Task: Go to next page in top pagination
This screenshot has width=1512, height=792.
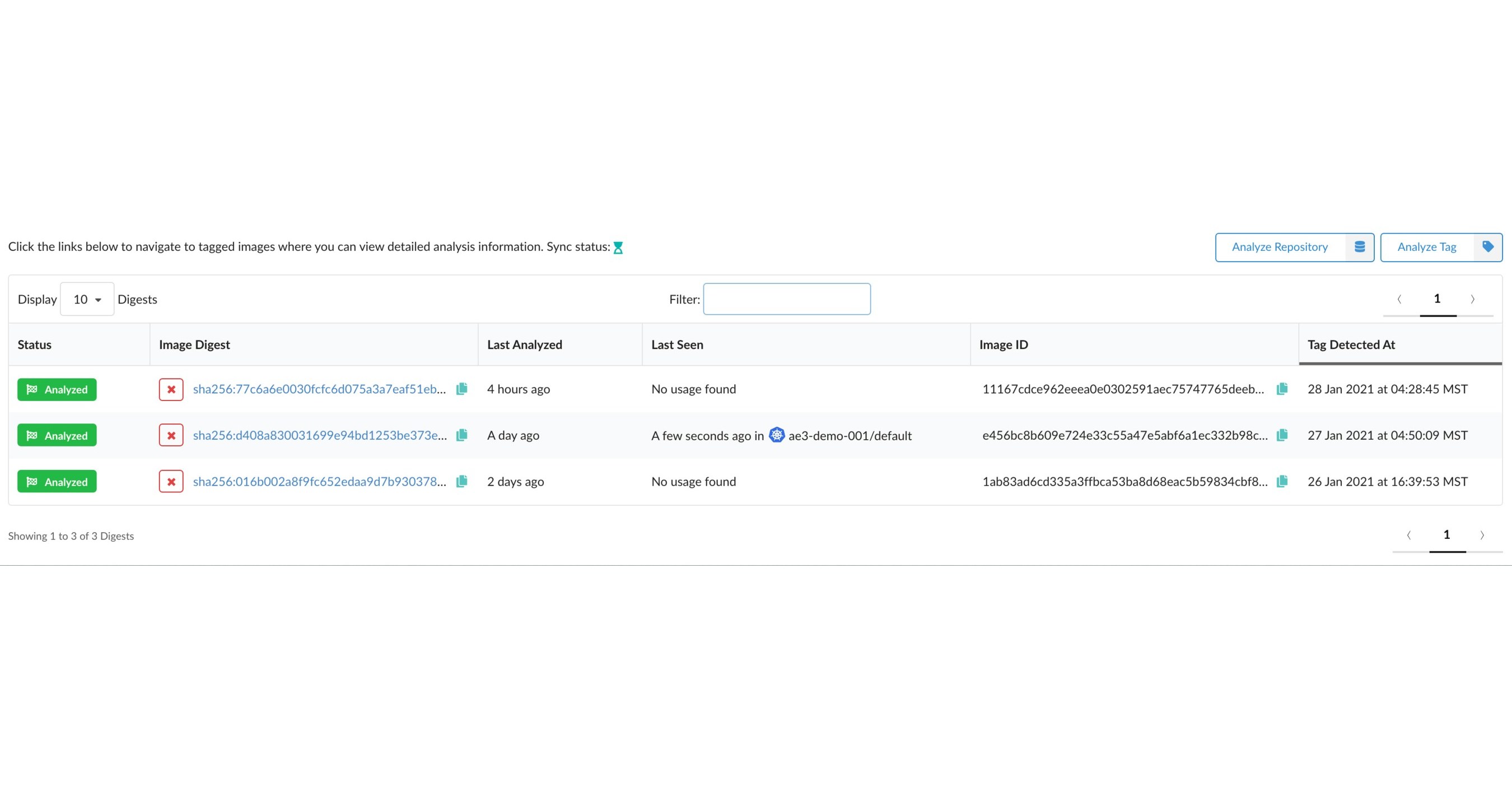Action: click(x=1473, y=300)
